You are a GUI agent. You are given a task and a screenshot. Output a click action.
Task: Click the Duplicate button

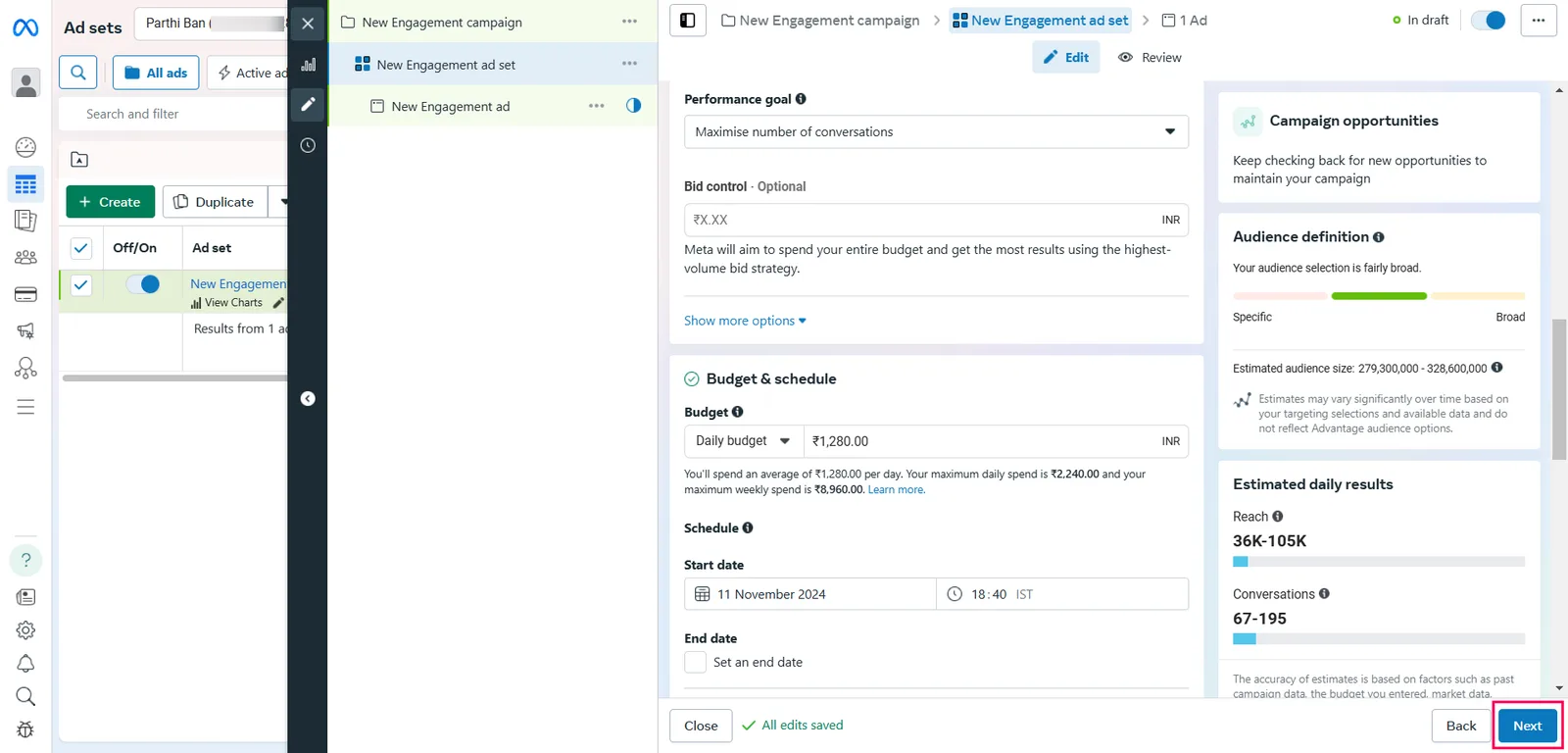point(215,202)
